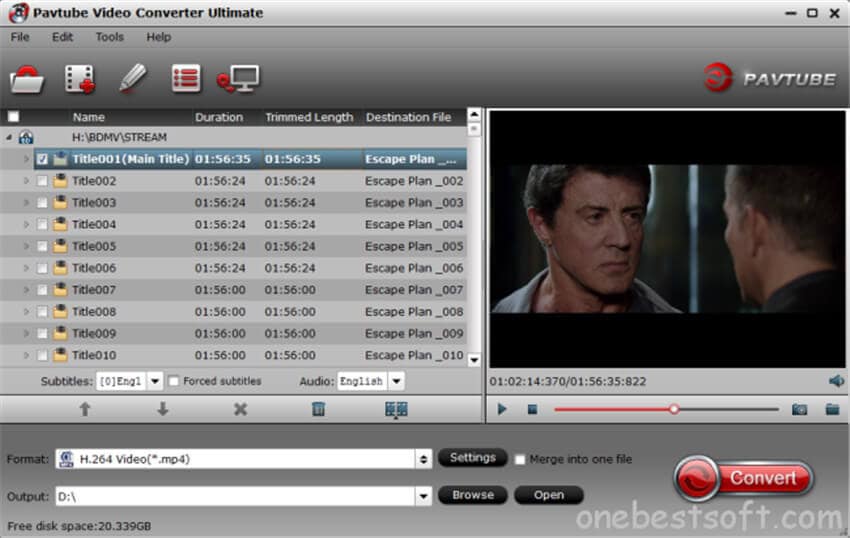Image resolution: width=850 pixels, height=538 pixels.
Task: Click the played red part of seek bar
Action: point(611,409)
